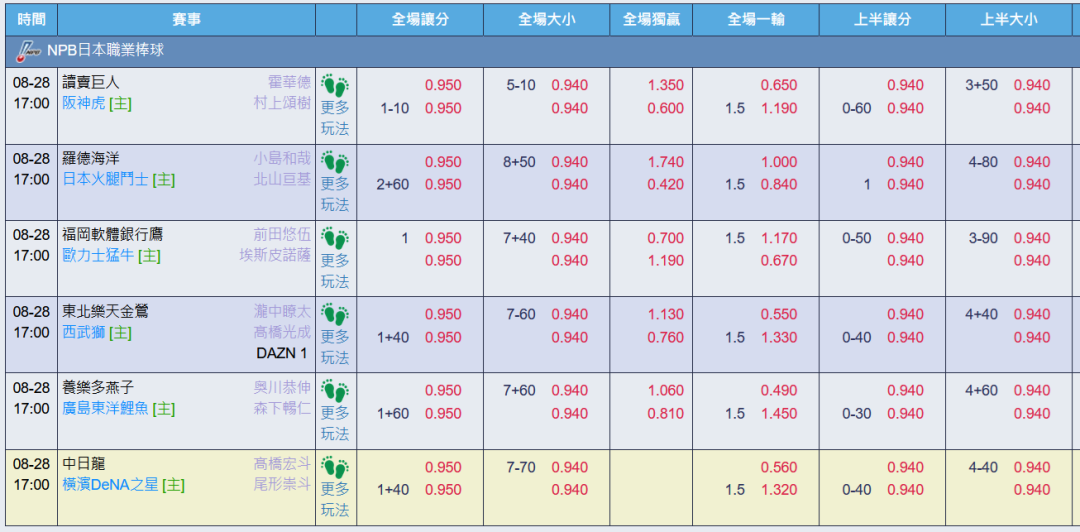Image resolution: width=1080 pixels, height=532 pixels.
Task: Click footprints icon for 羅德海洋 match
Action: [x=335, y=162]
